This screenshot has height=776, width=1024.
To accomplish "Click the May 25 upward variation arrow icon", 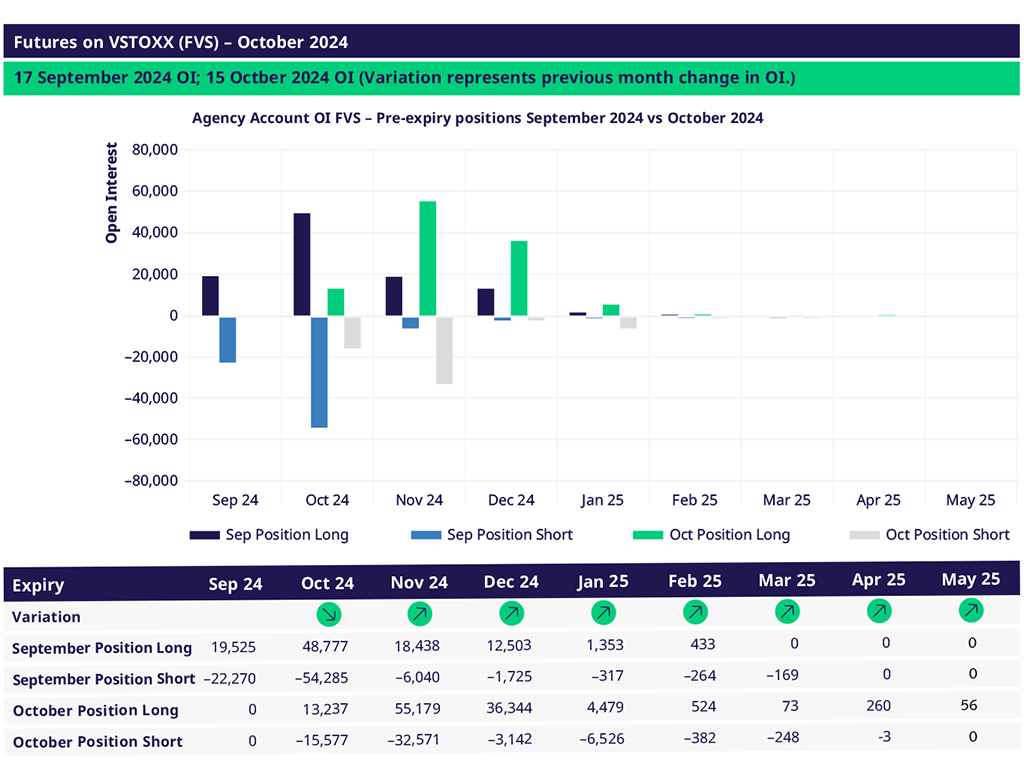I will tap(971, 609).
